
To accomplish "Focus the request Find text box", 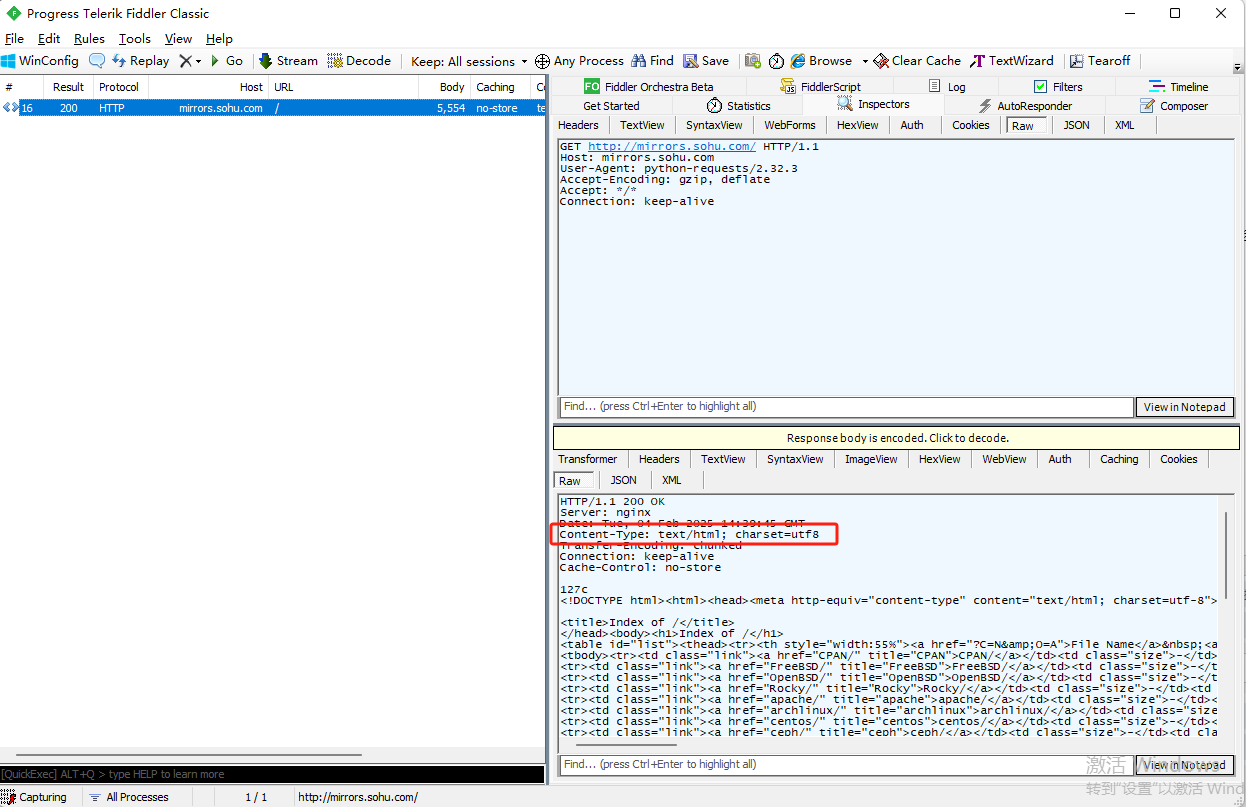I will click(846, 407).
